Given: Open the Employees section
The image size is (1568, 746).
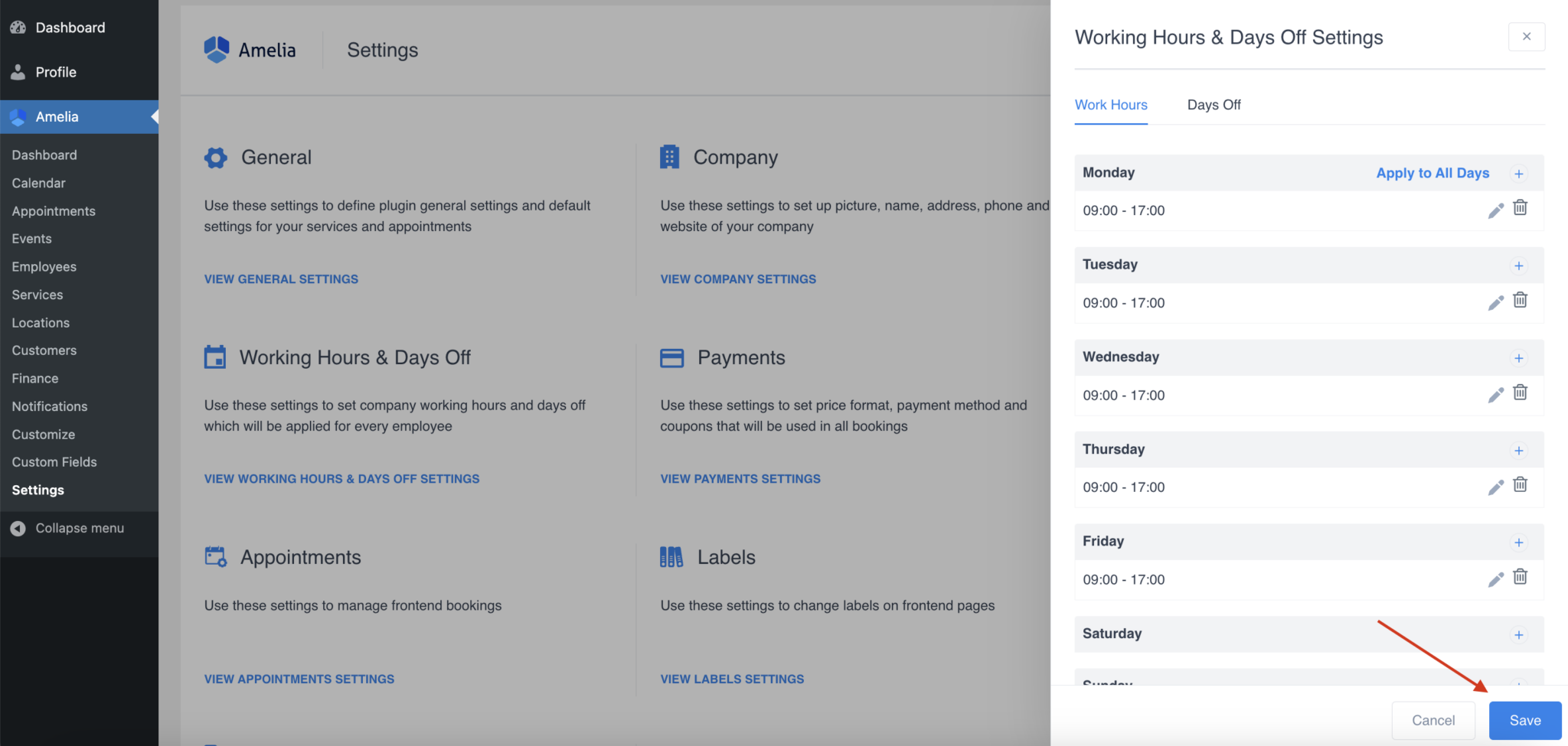Looking at the screenshot, I should pos(44,266).
